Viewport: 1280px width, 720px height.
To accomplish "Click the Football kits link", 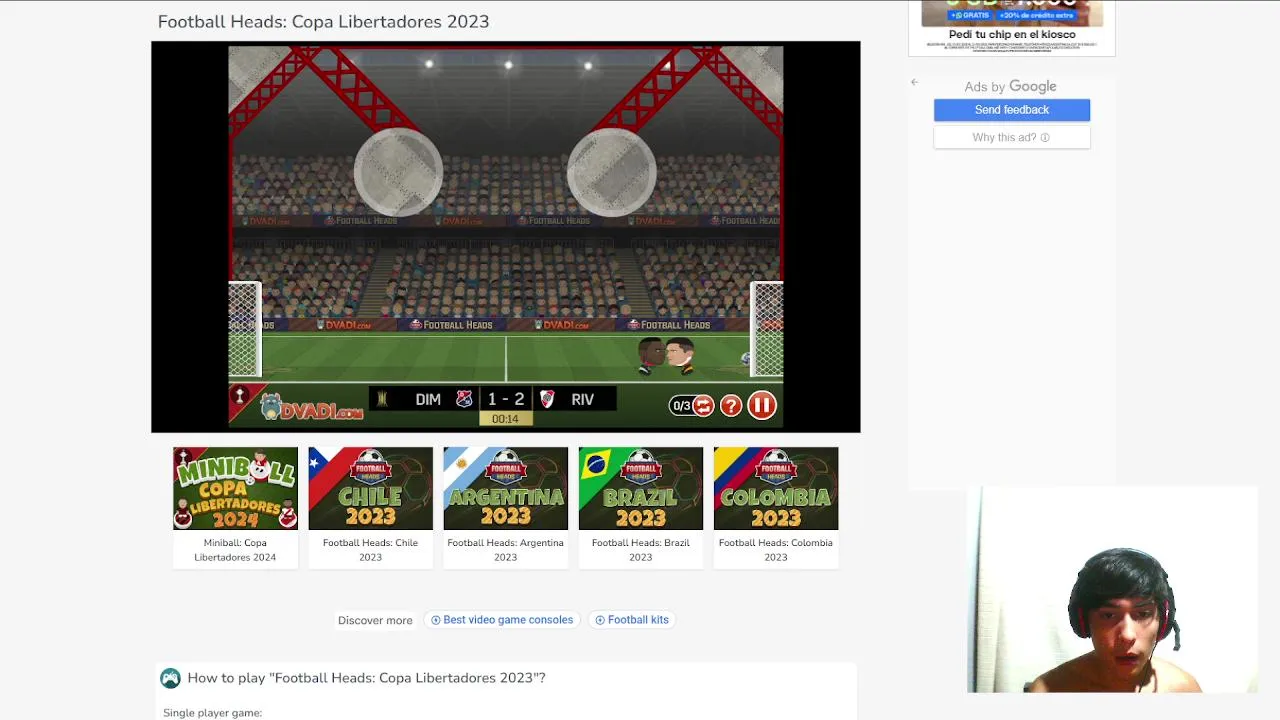I will (632, 620).
